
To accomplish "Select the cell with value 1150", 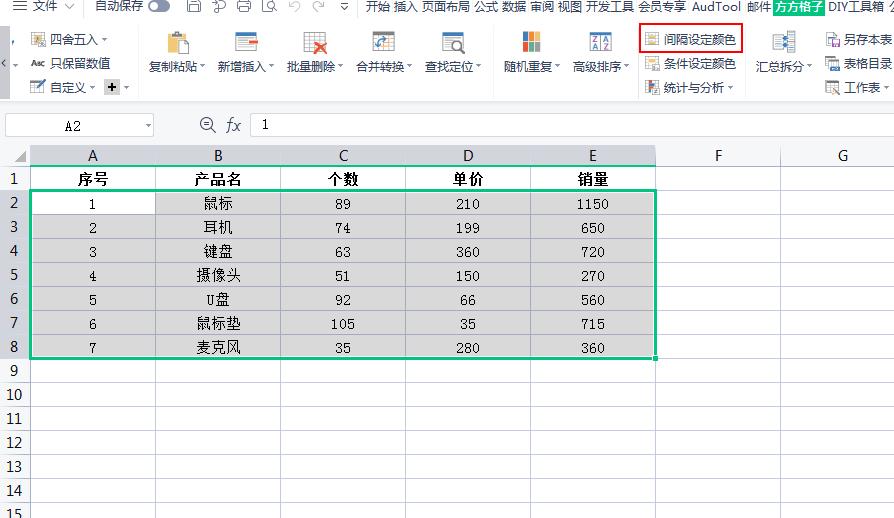I will tap(593, 203).
